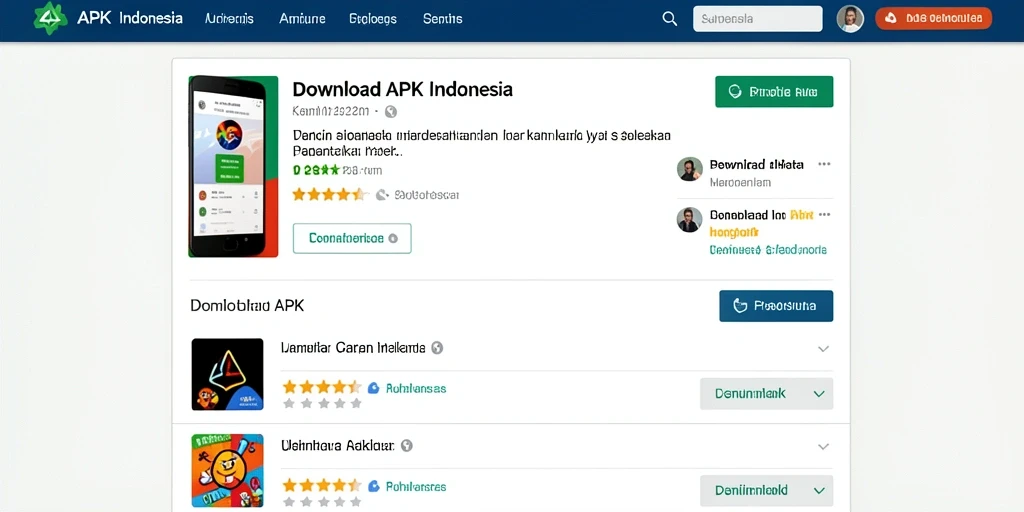Open the orange cartoon app thumbnail
1024x512 pixels.
(227, 471)
